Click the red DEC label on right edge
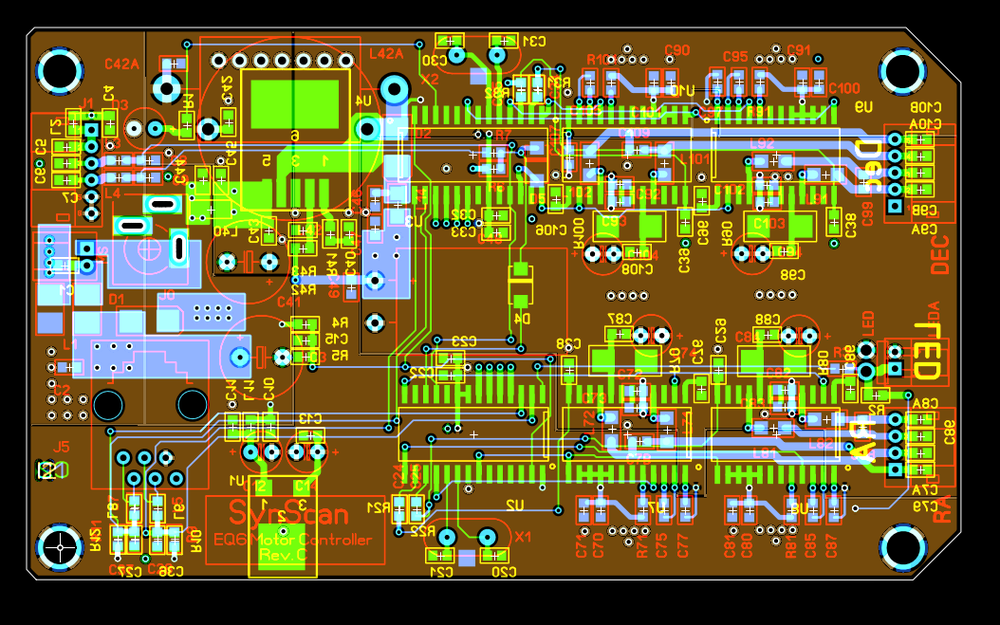Viewport: 1000px width, 625px height. tap(940, 255)
